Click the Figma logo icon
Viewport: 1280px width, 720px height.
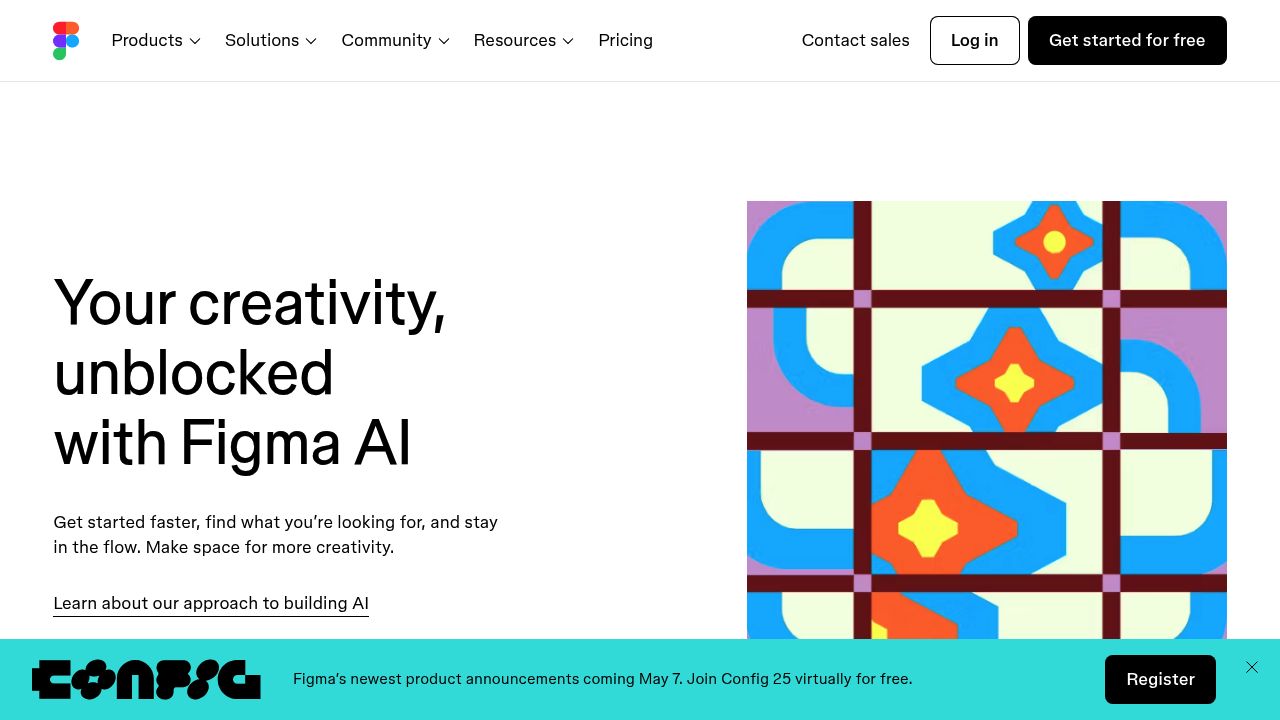click(66, 41)
